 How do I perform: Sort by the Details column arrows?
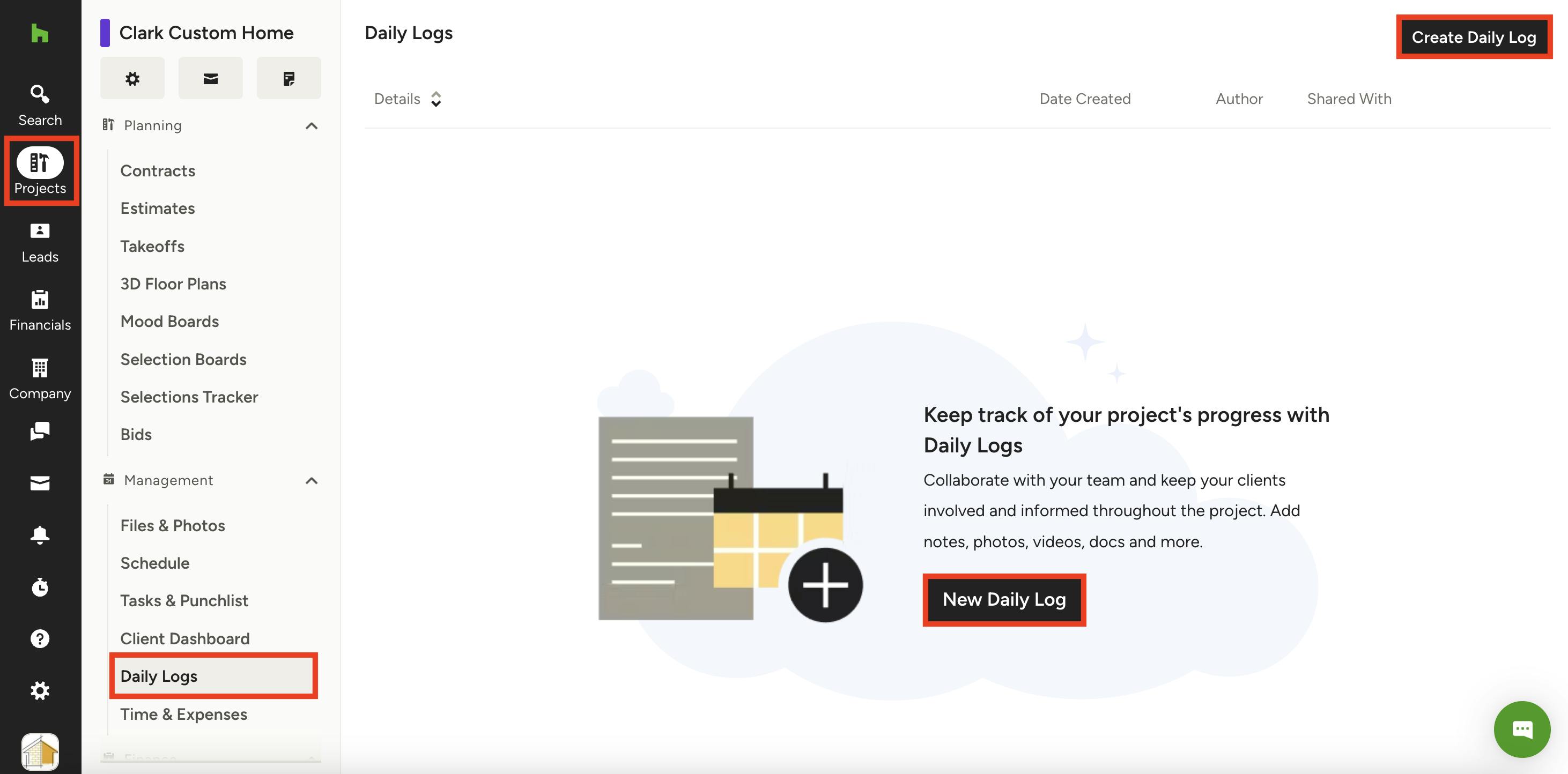(436, 99)
